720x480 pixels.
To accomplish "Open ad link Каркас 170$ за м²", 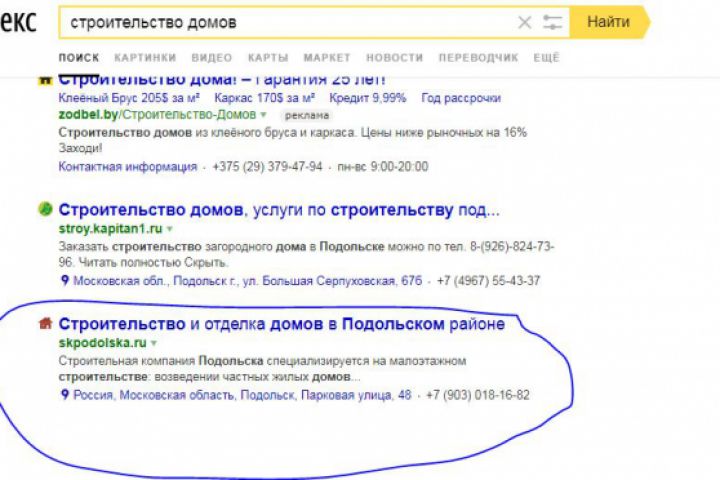I will click(264, 98).
